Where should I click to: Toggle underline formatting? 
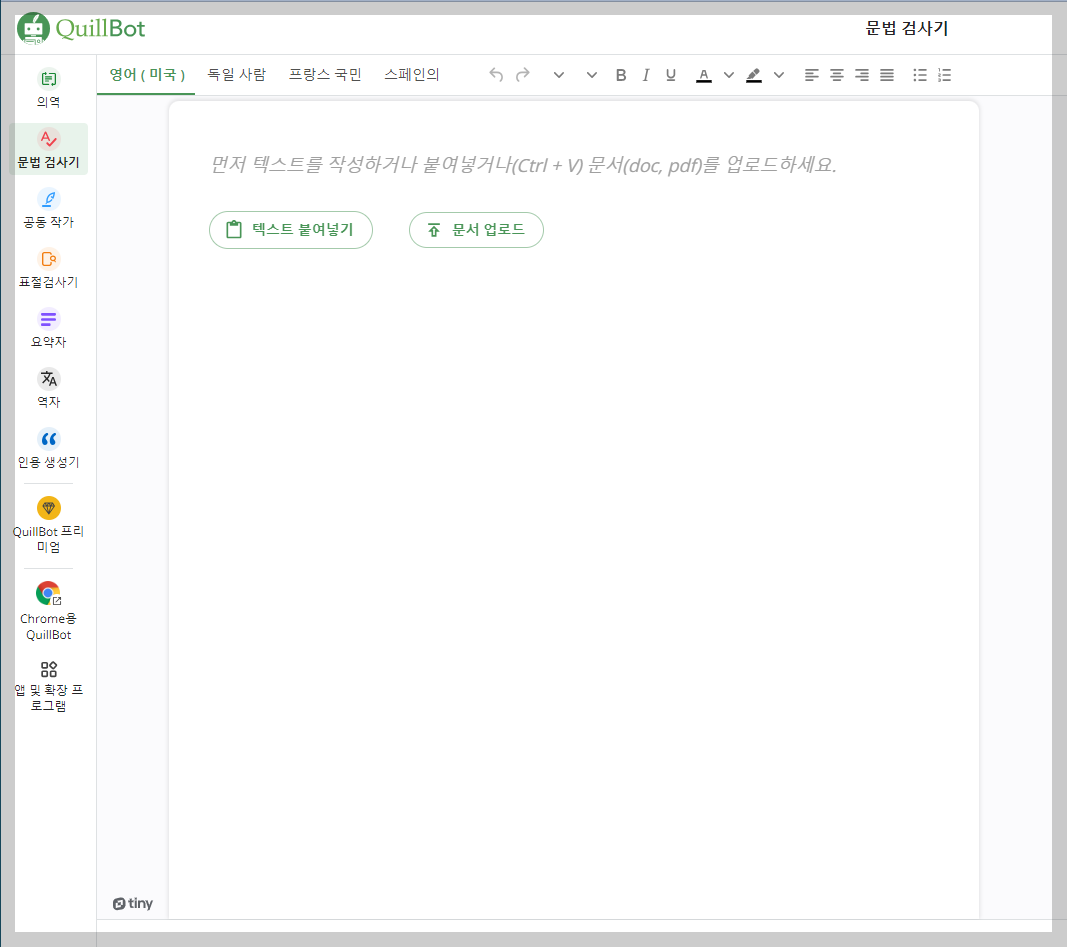point(671,74)
